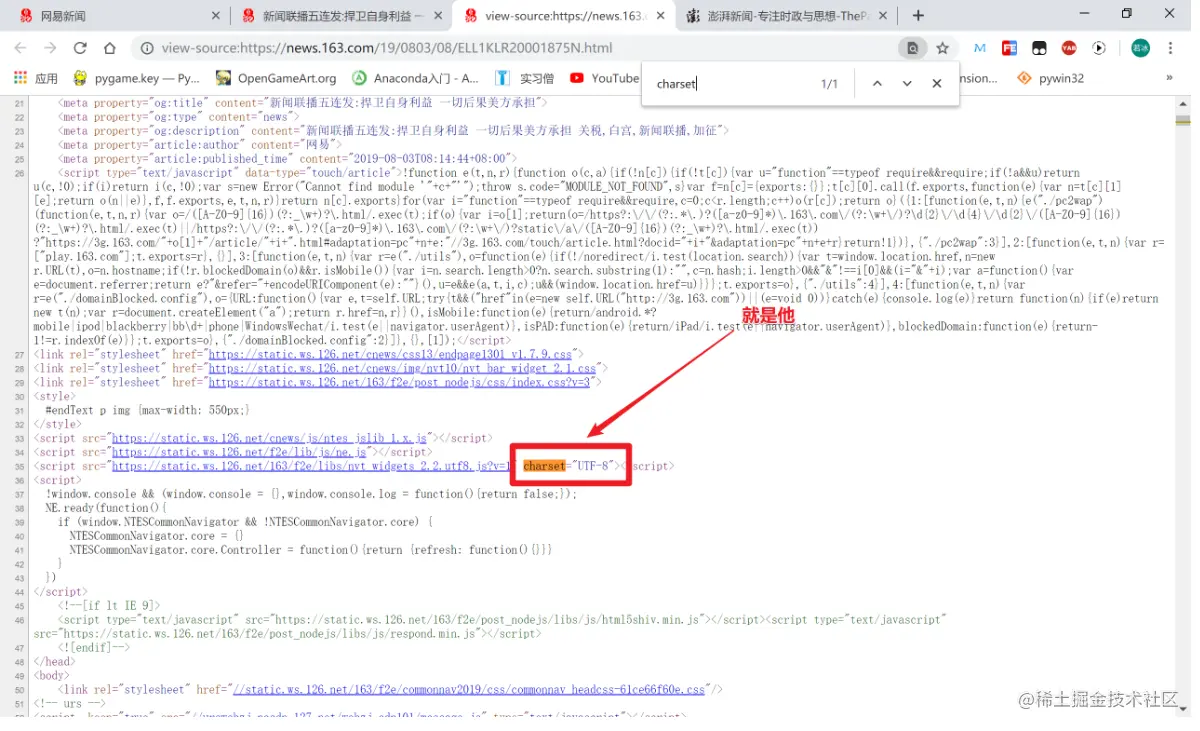This screenshot has height=731, width=1200.
Task: Close the find bar
Action: pyautogui.click(x=937, y=84)
